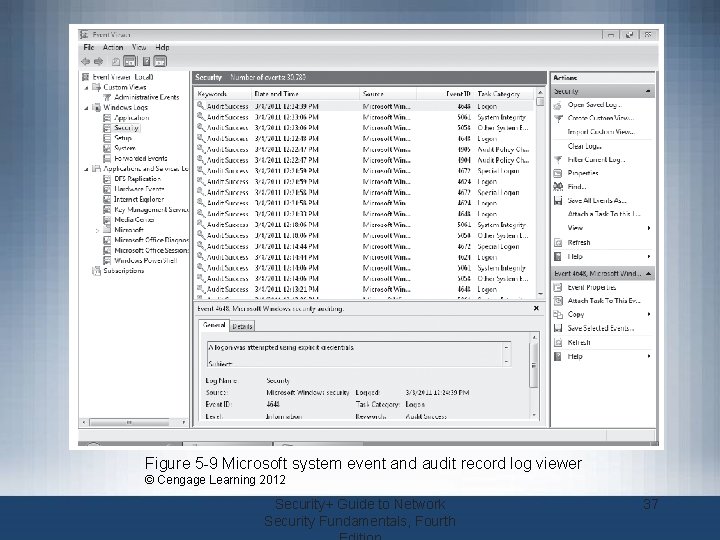Image resolution: width=720 pixels, height=540 pixels.
Task: Select the Internet Explorer log node
Action: point(138,199)
